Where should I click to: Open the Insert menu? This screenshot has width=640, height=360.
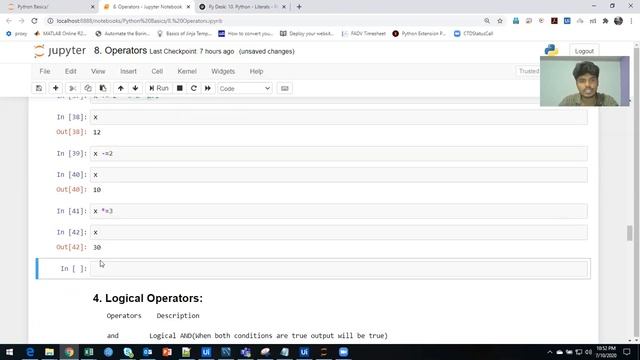(x=128, y=71)
